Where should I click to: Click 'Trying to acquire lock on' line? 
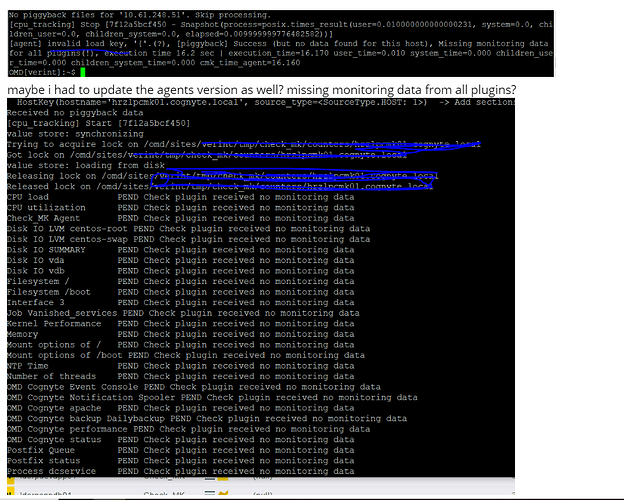[x=244, y=144]
